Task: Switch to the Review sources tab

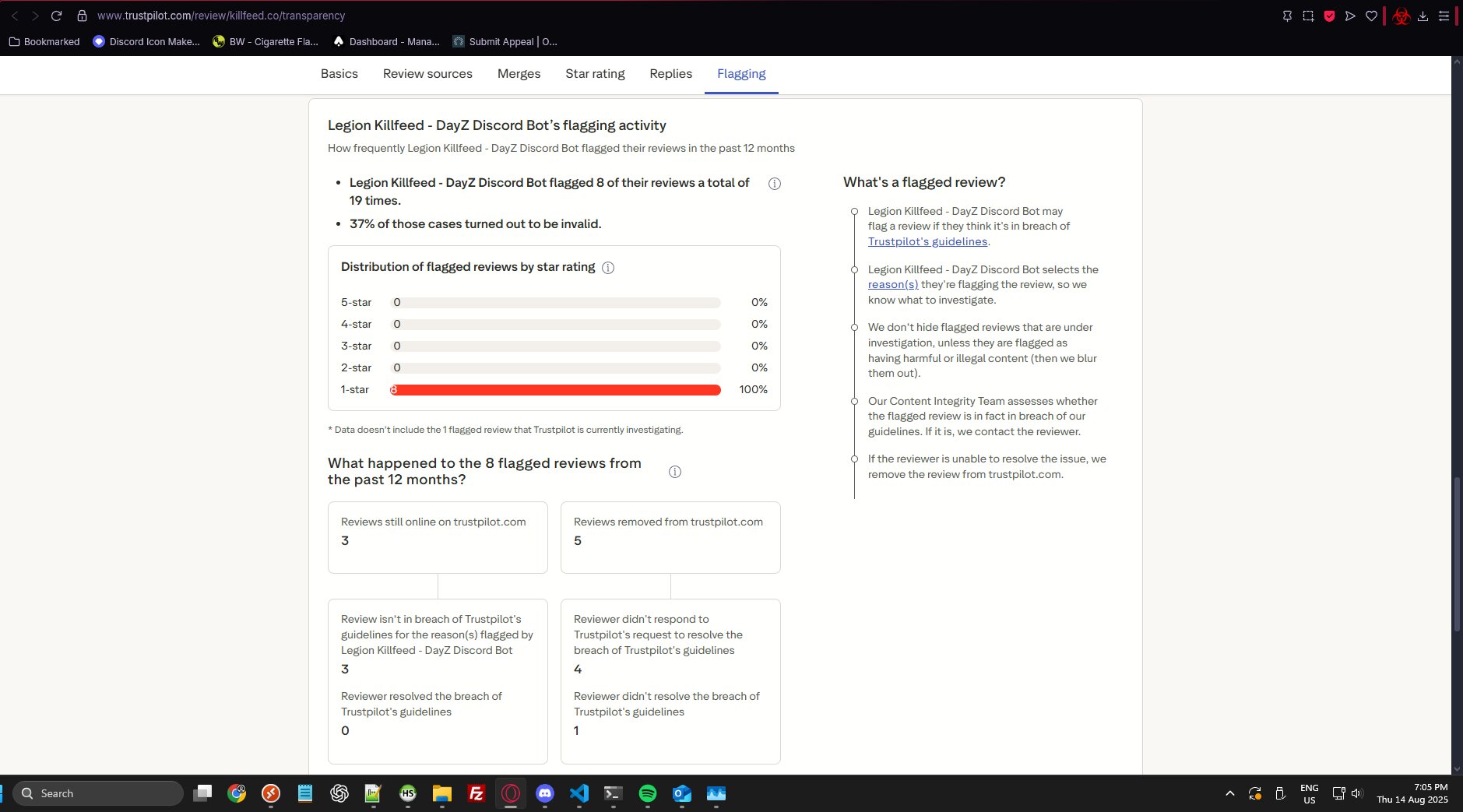Action: pos(427,74)
